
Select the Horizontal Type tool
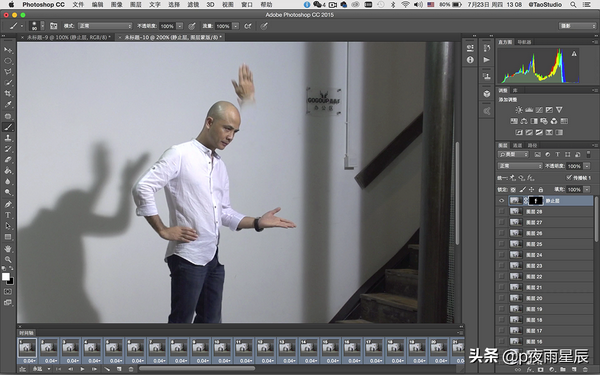8,215
